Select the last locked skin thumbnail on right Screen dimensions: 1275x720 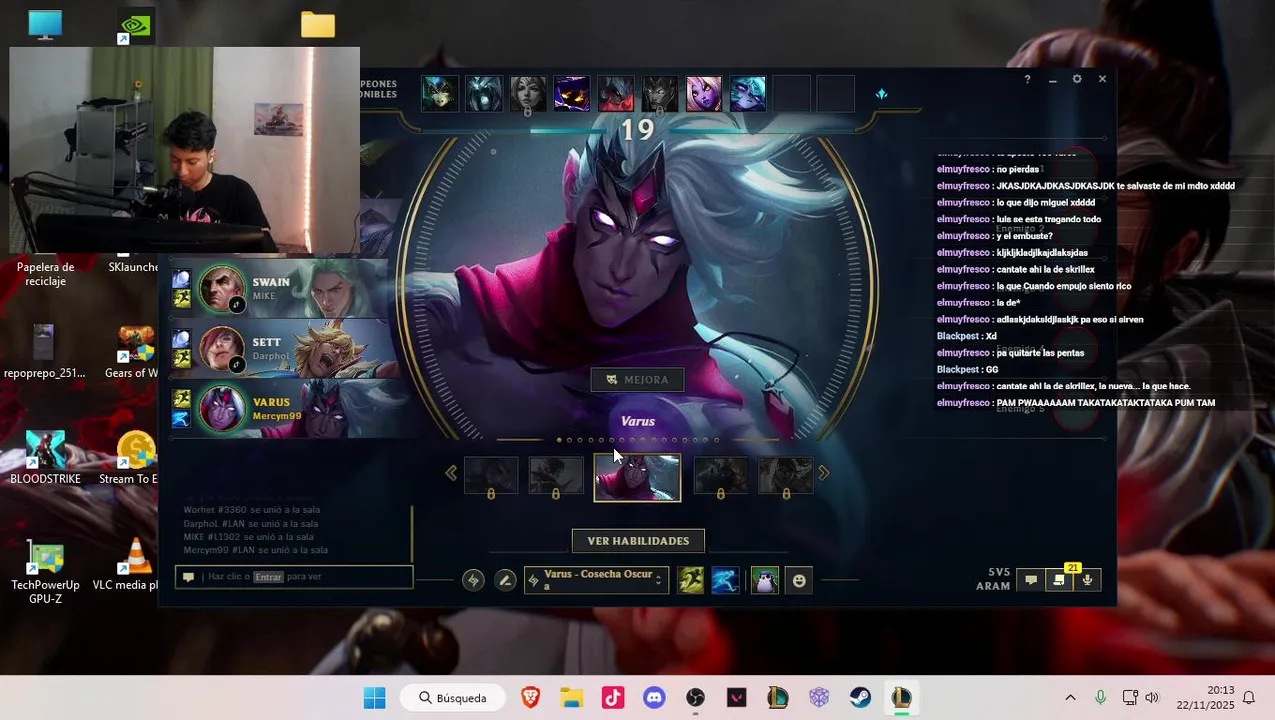(x=786, y=477)
